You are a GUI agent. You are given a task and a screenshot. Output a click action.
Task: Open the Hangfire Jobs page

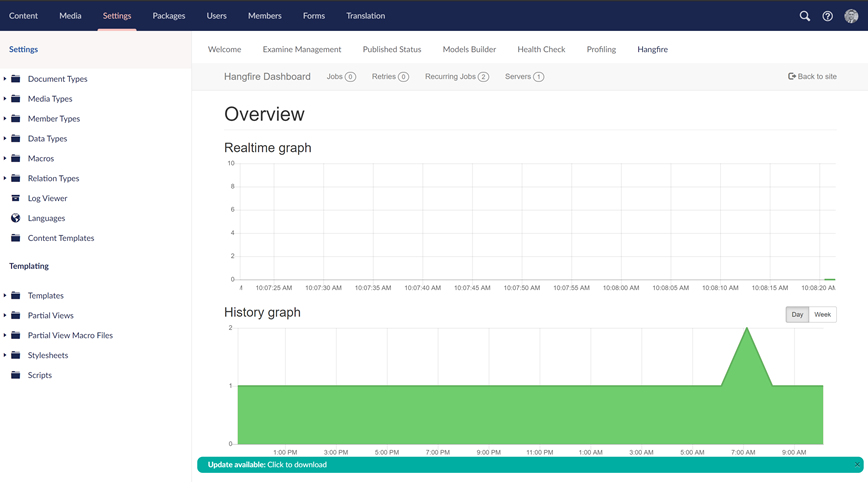point(341,76)
